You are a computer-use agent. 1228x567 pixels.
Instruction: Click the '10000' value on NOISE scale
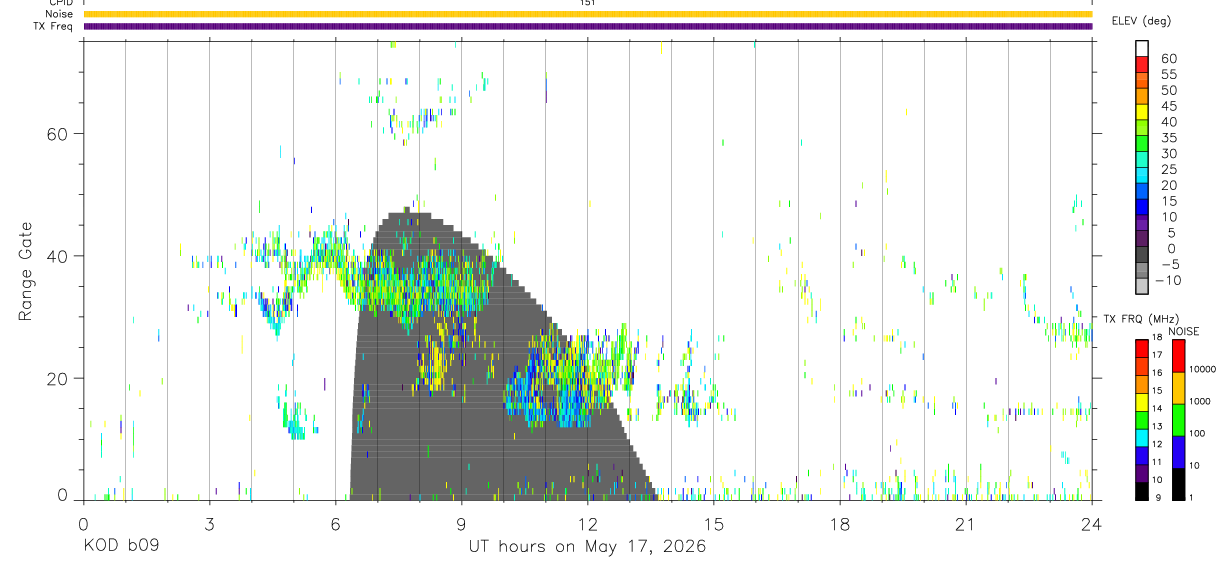pyautogui.click(x=1202, y=370)
